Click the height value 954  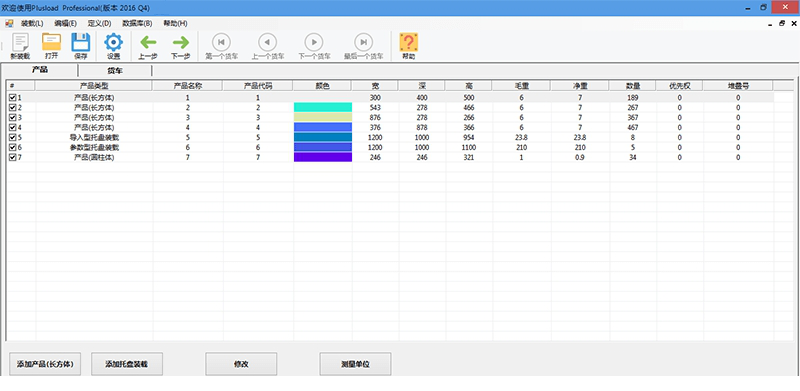tap(468, 137)
